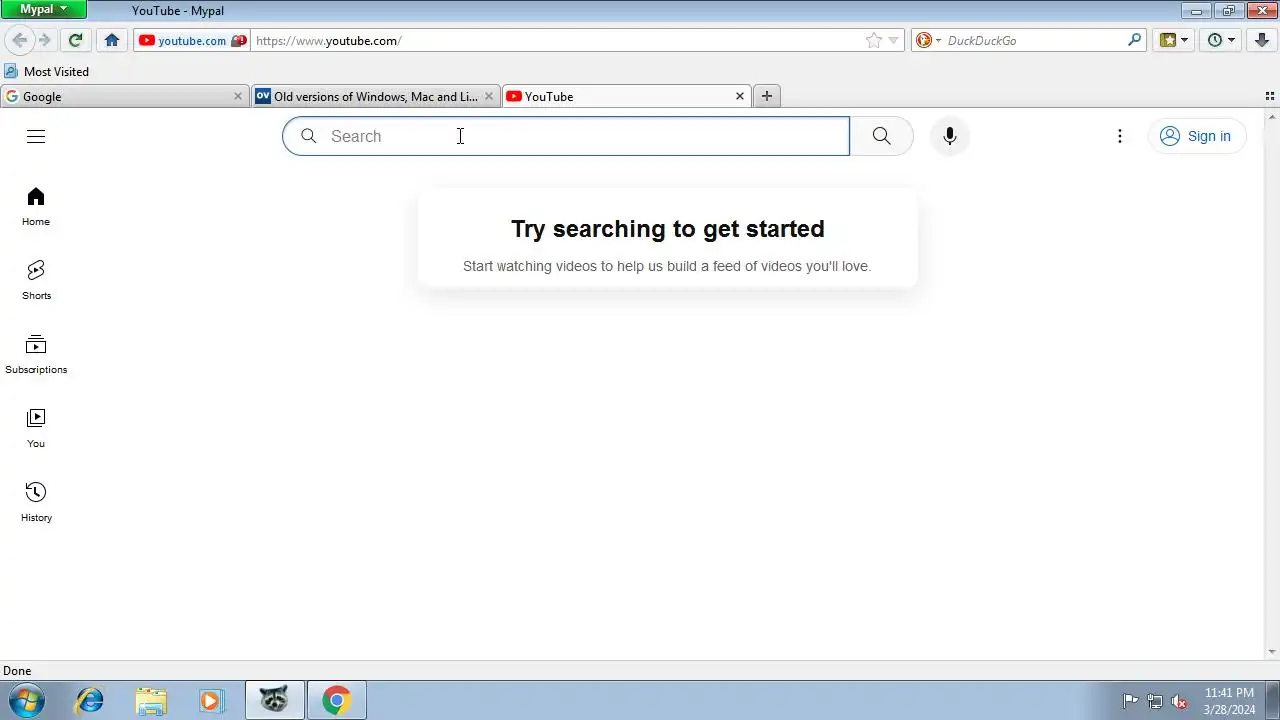This screenshot has width=1280, height=720.
Task: Open YouTube settings three-dot menu
Action: [1120, 136]
